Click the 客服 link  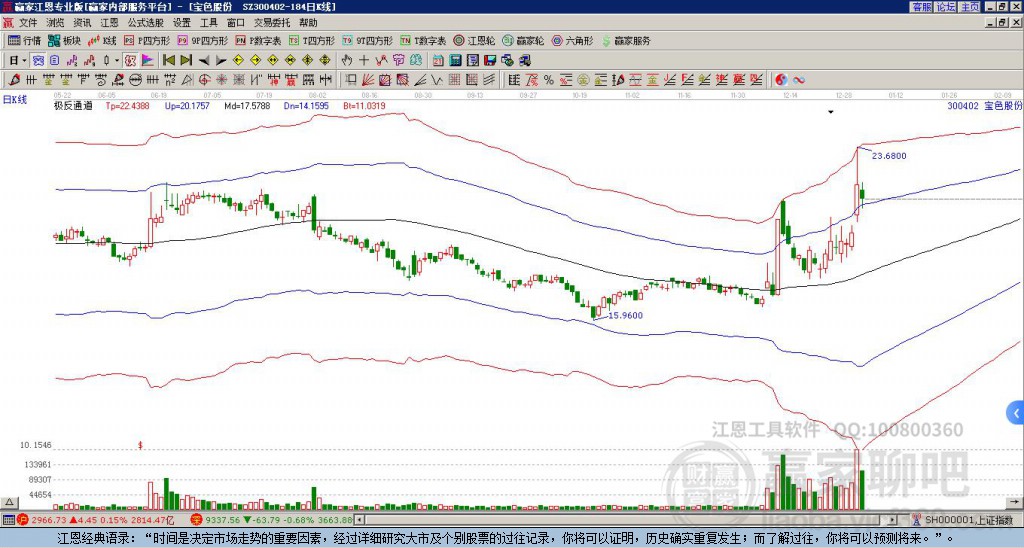(921, 7)
